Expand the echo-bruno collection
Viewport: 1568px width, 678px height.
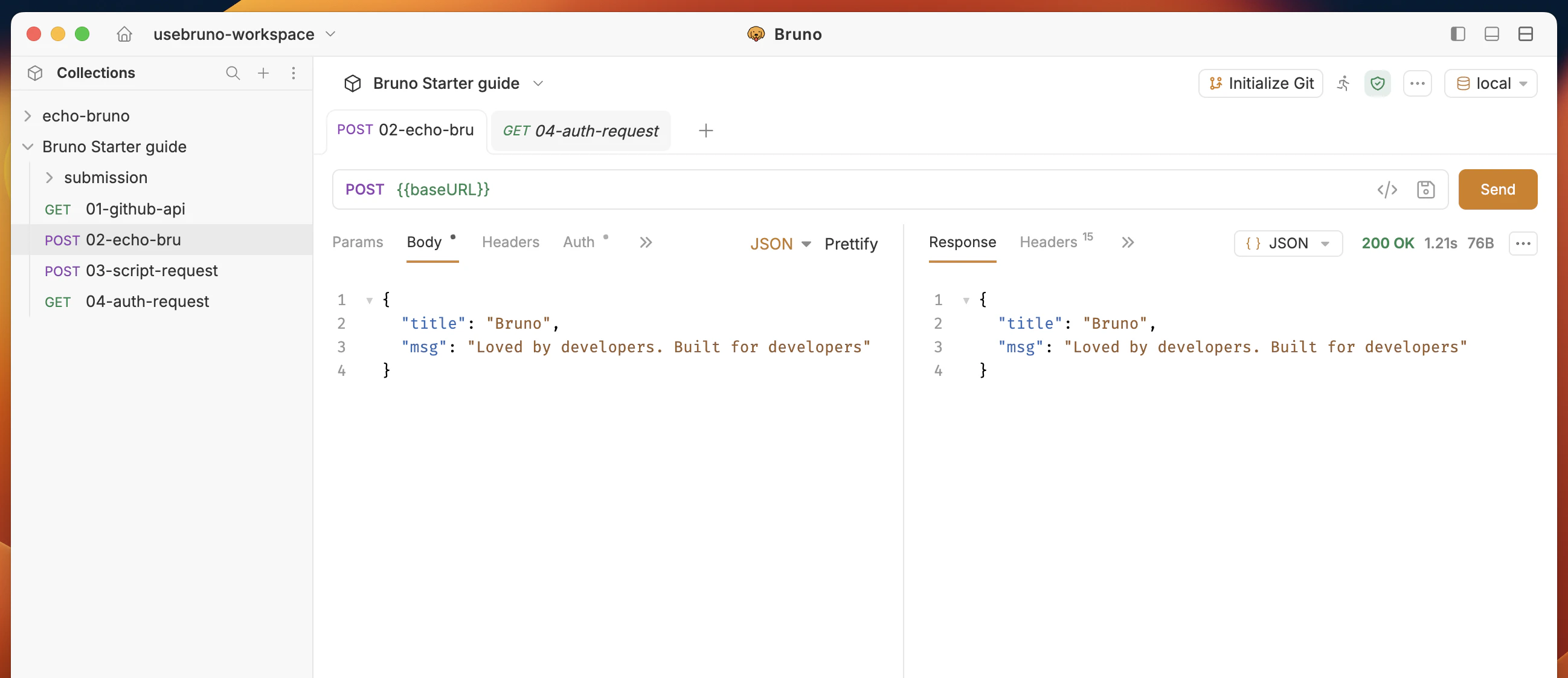point(27,116)
